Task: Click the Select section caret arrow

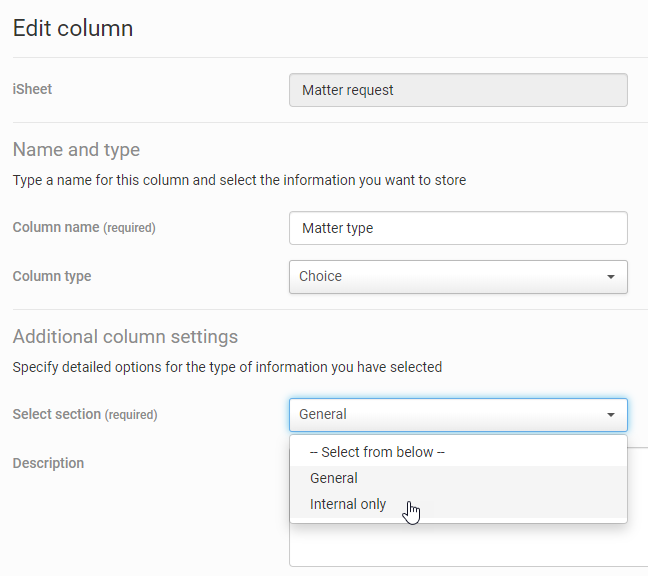Action: point(611,415)
